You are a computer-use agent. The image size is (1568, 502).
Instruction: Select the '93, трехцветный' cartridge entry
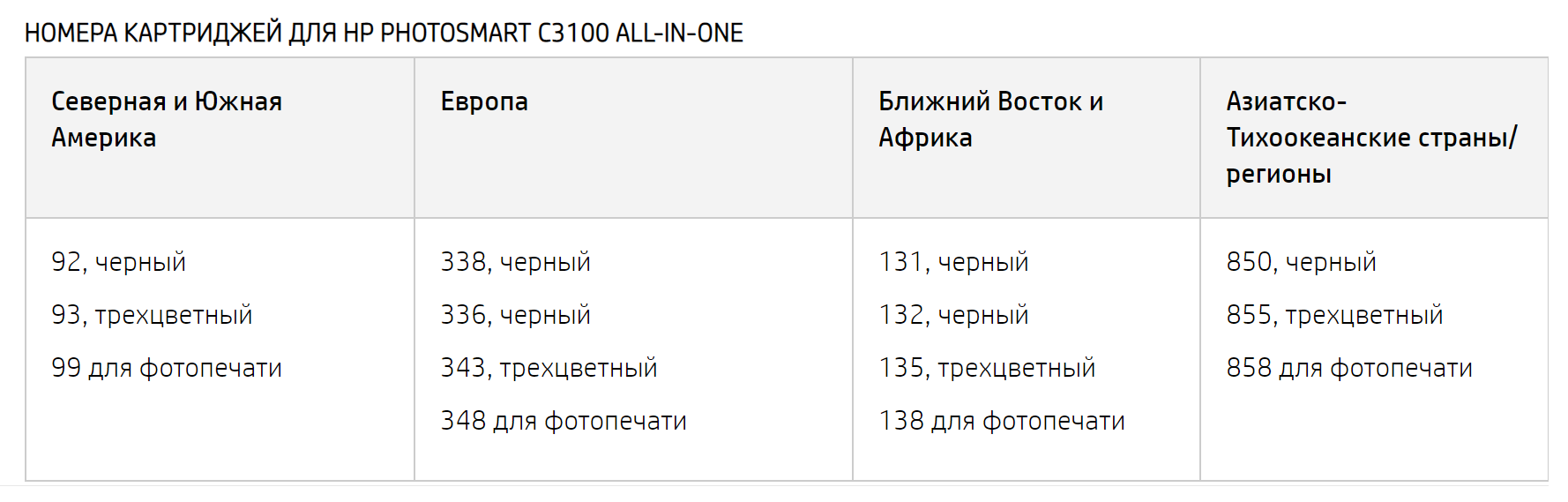[x=152, y=315]
